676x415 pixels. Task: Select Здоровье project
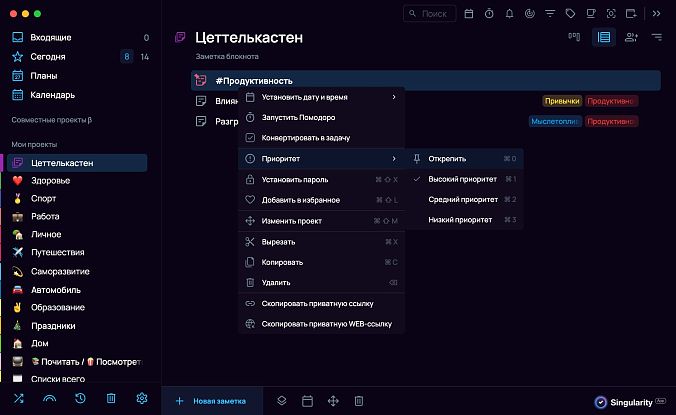pyautogui.click(x=77, y=181)
